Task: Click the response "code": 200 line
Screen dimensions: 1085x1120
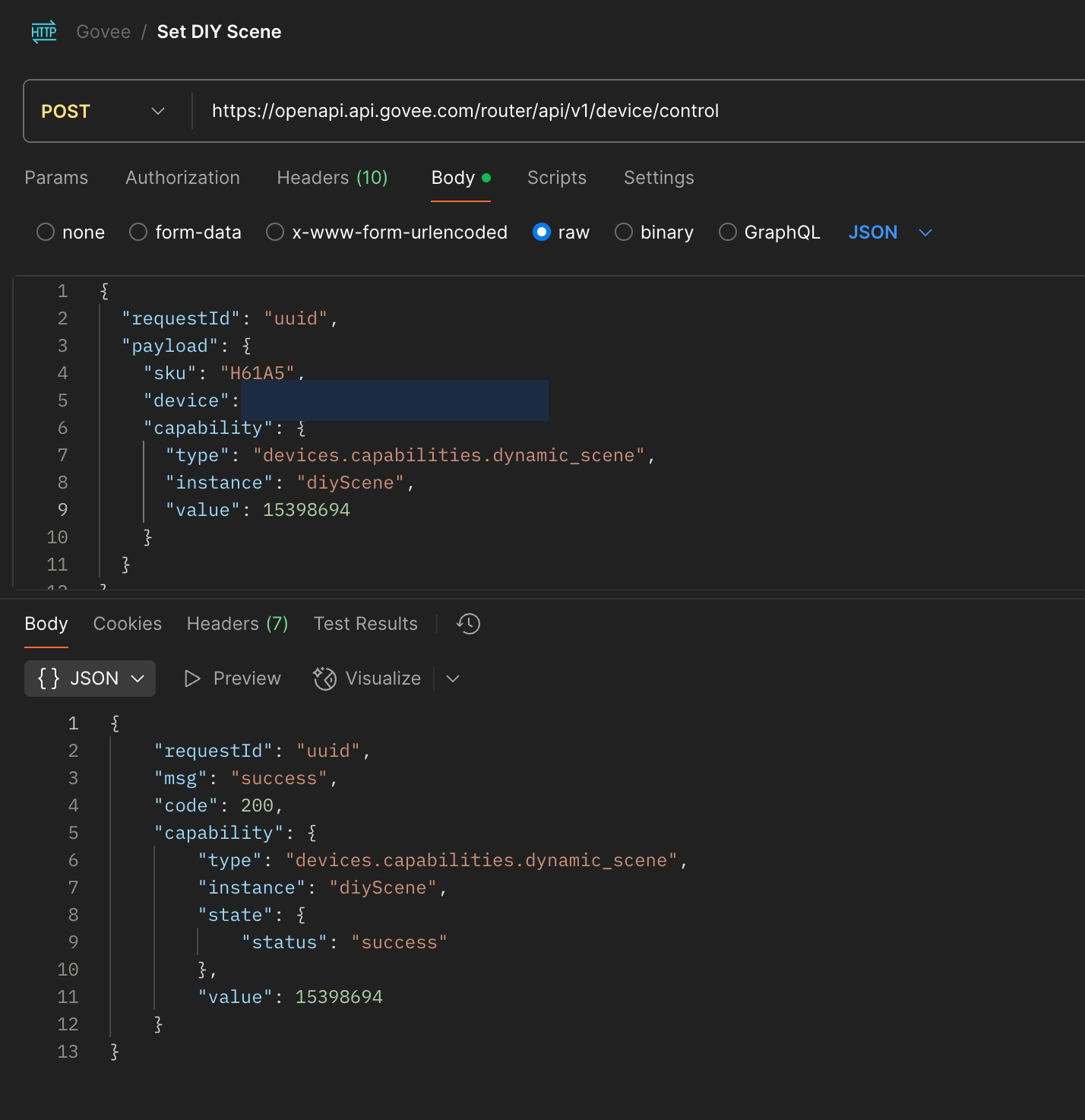Action: coord(218,805)
